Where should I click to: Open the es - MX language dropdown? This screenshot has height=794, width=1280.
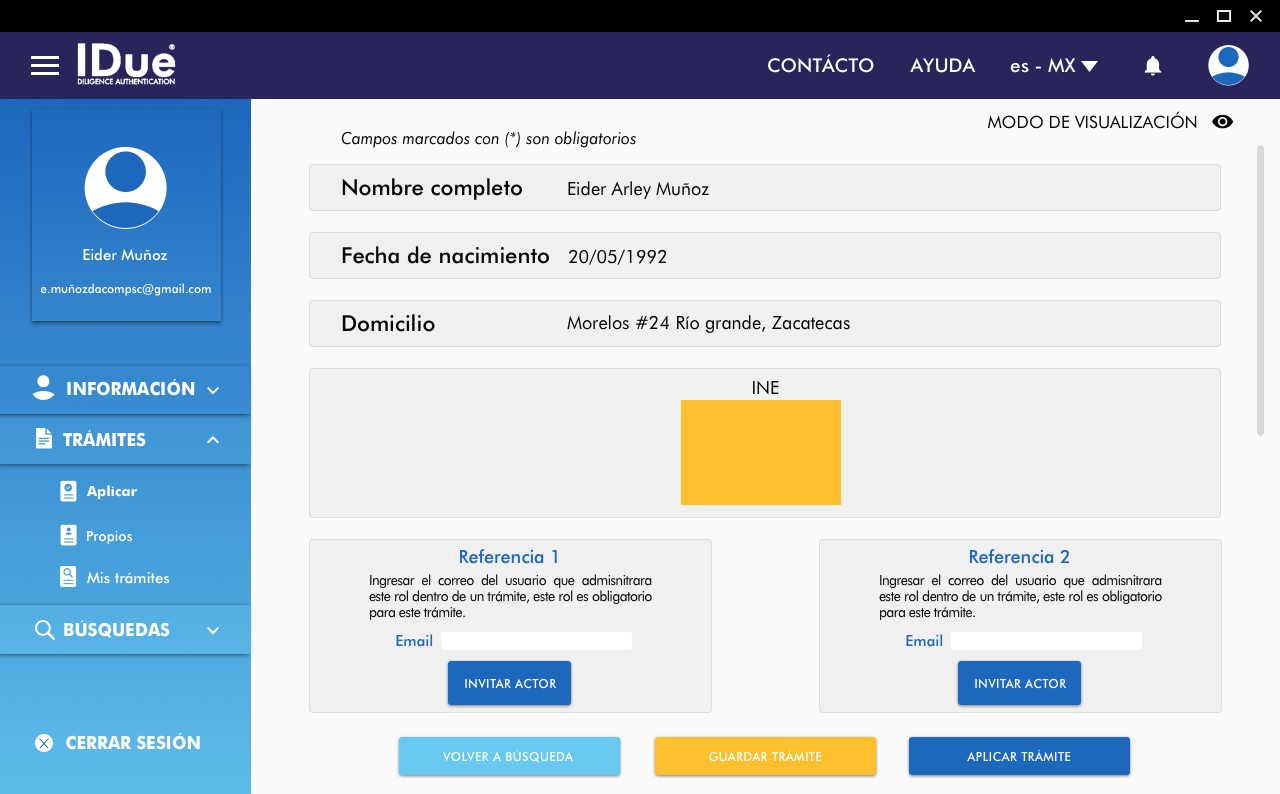1053,66
